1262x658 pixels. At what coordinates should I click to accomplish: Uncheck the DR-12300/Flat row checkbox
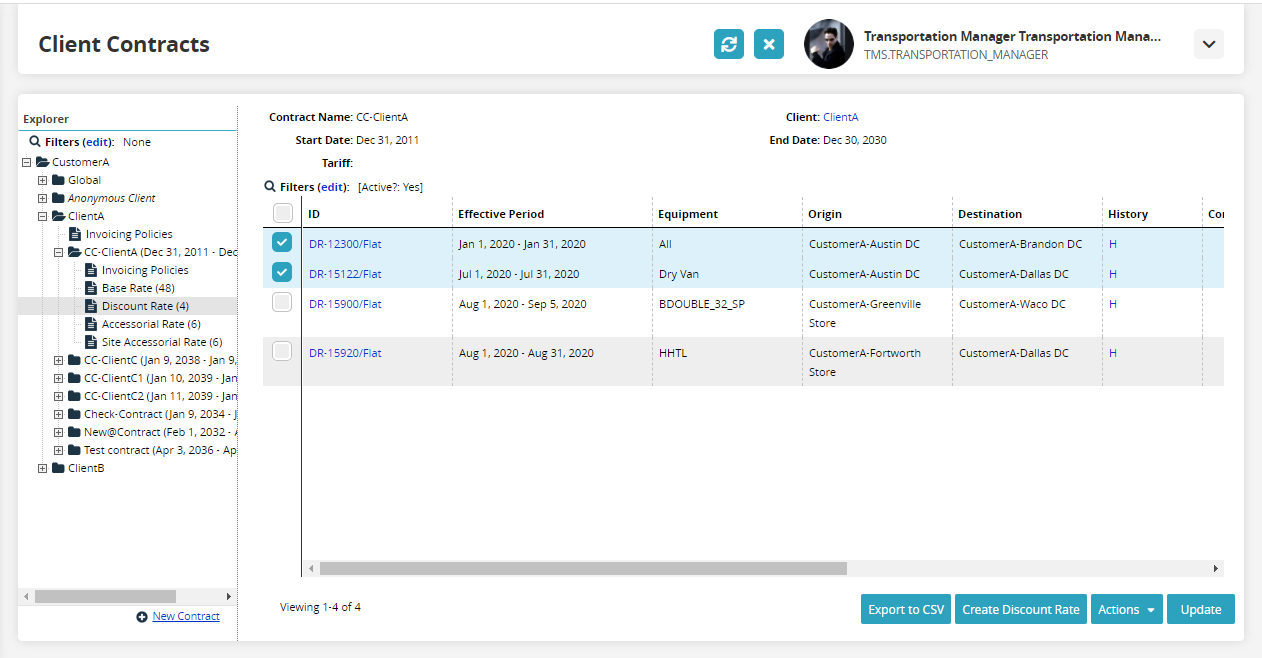(x=282, y=242)
